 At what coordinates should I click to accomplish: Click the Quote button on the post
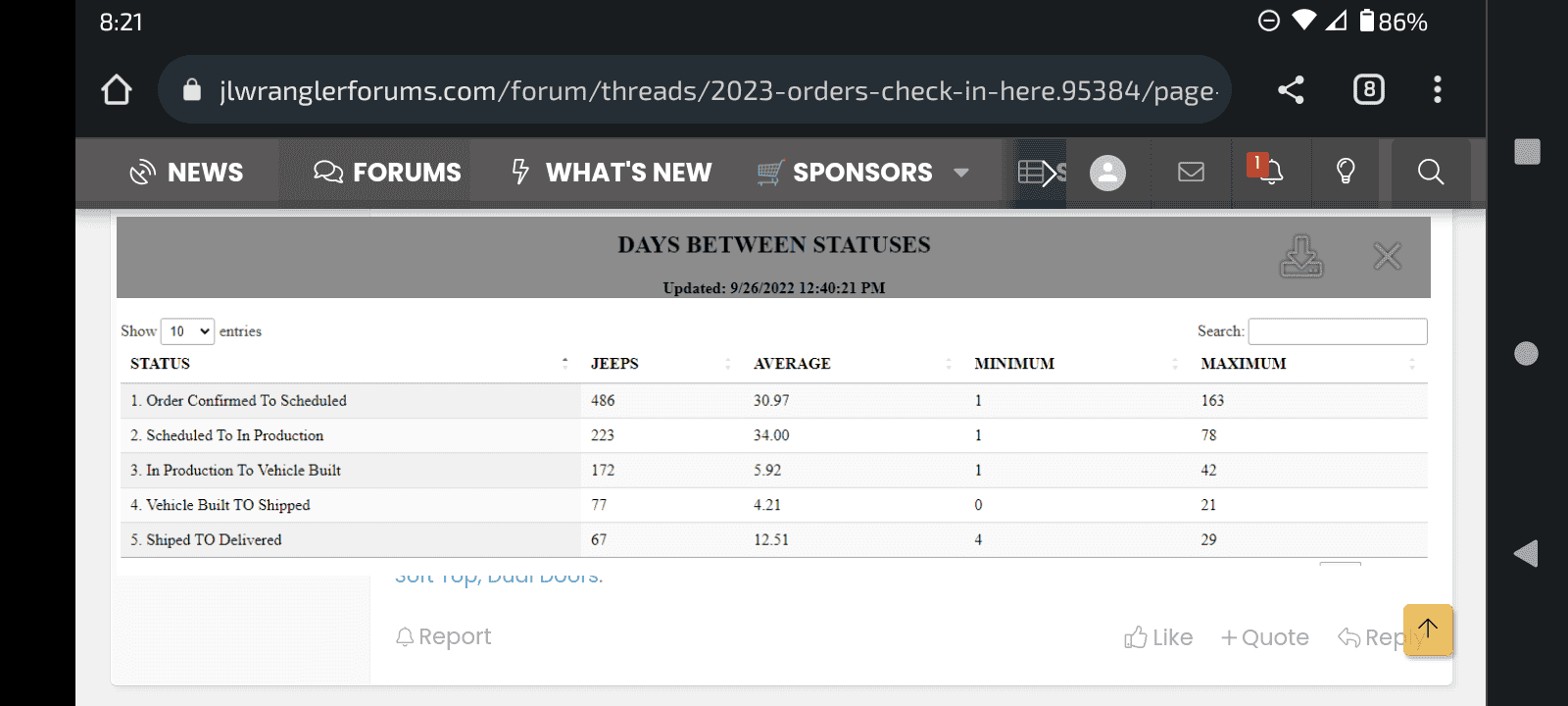click(1264, 637)
